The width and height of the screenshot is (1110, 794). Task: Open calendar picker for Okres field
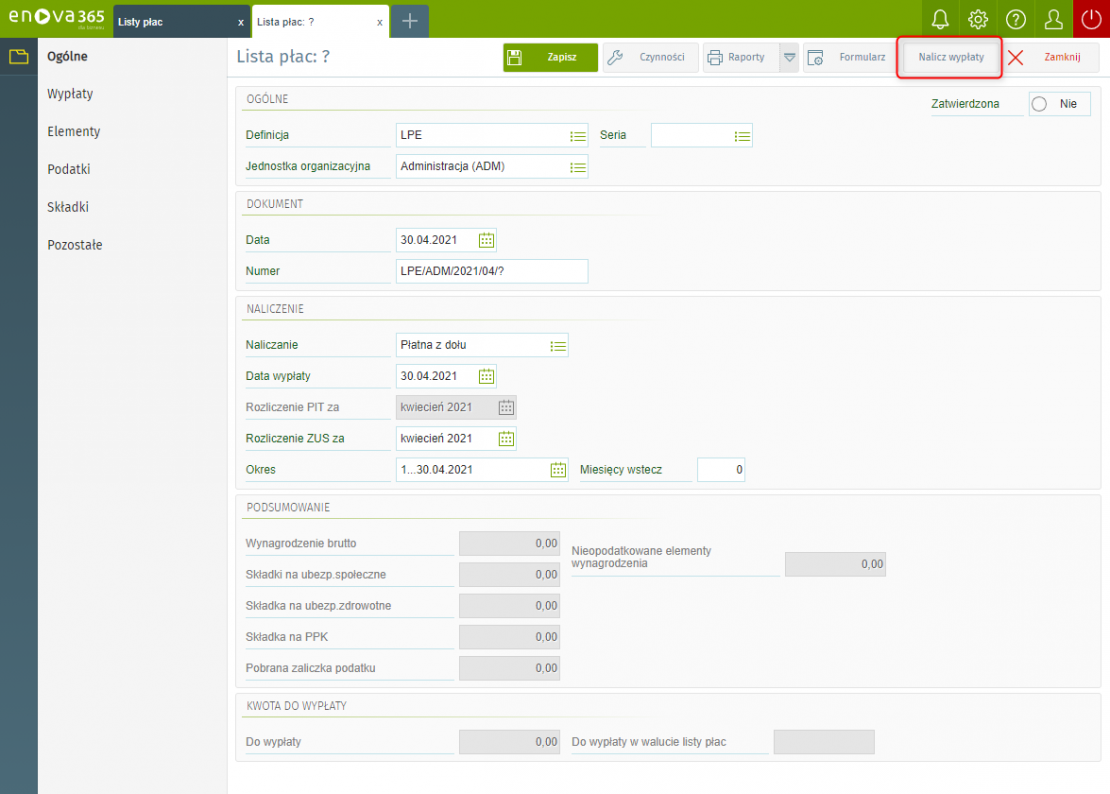pyautogui.click(x=559, y=469)
